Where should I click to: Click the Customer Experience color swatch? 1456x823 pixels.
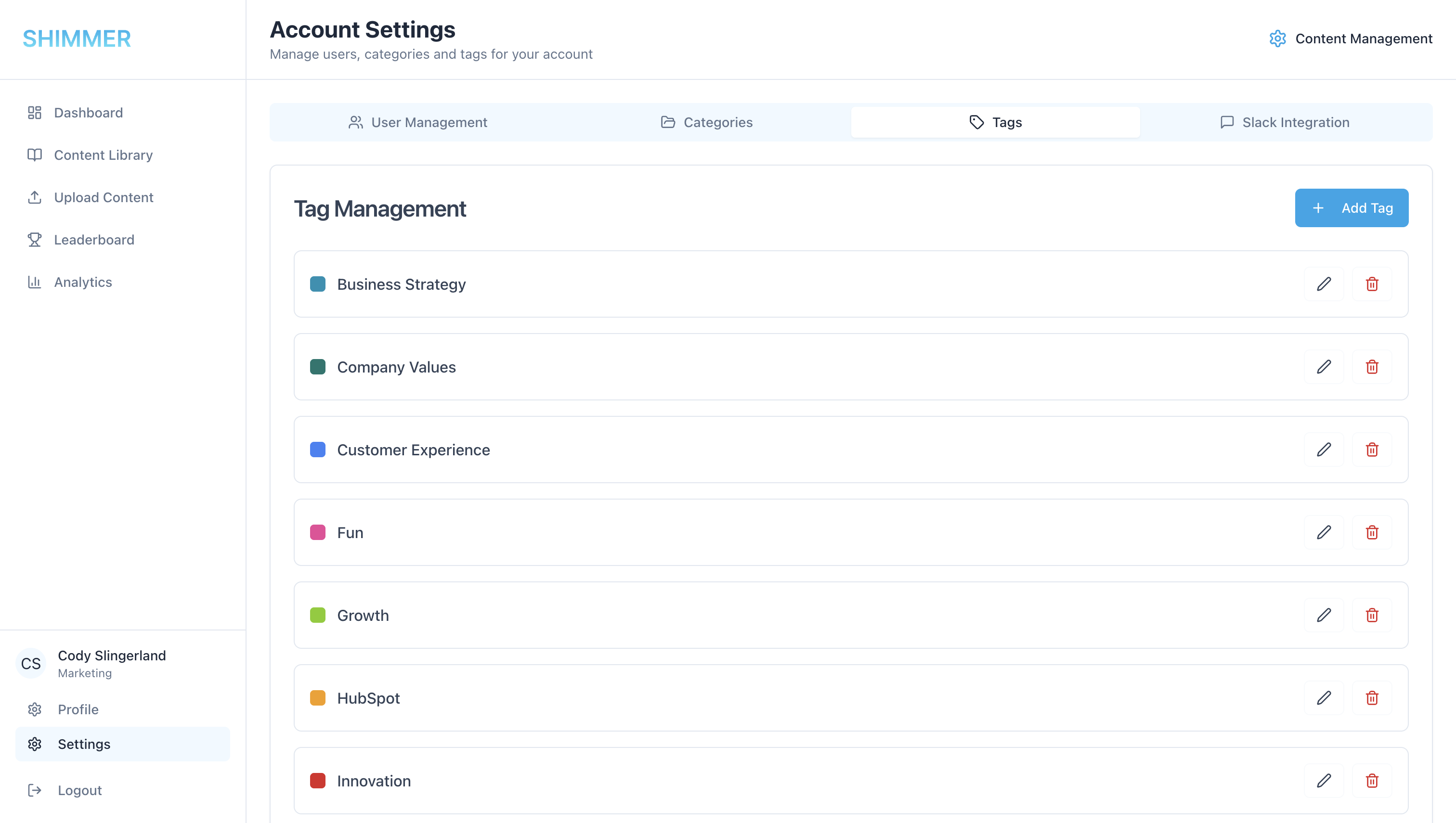[318, 450]
